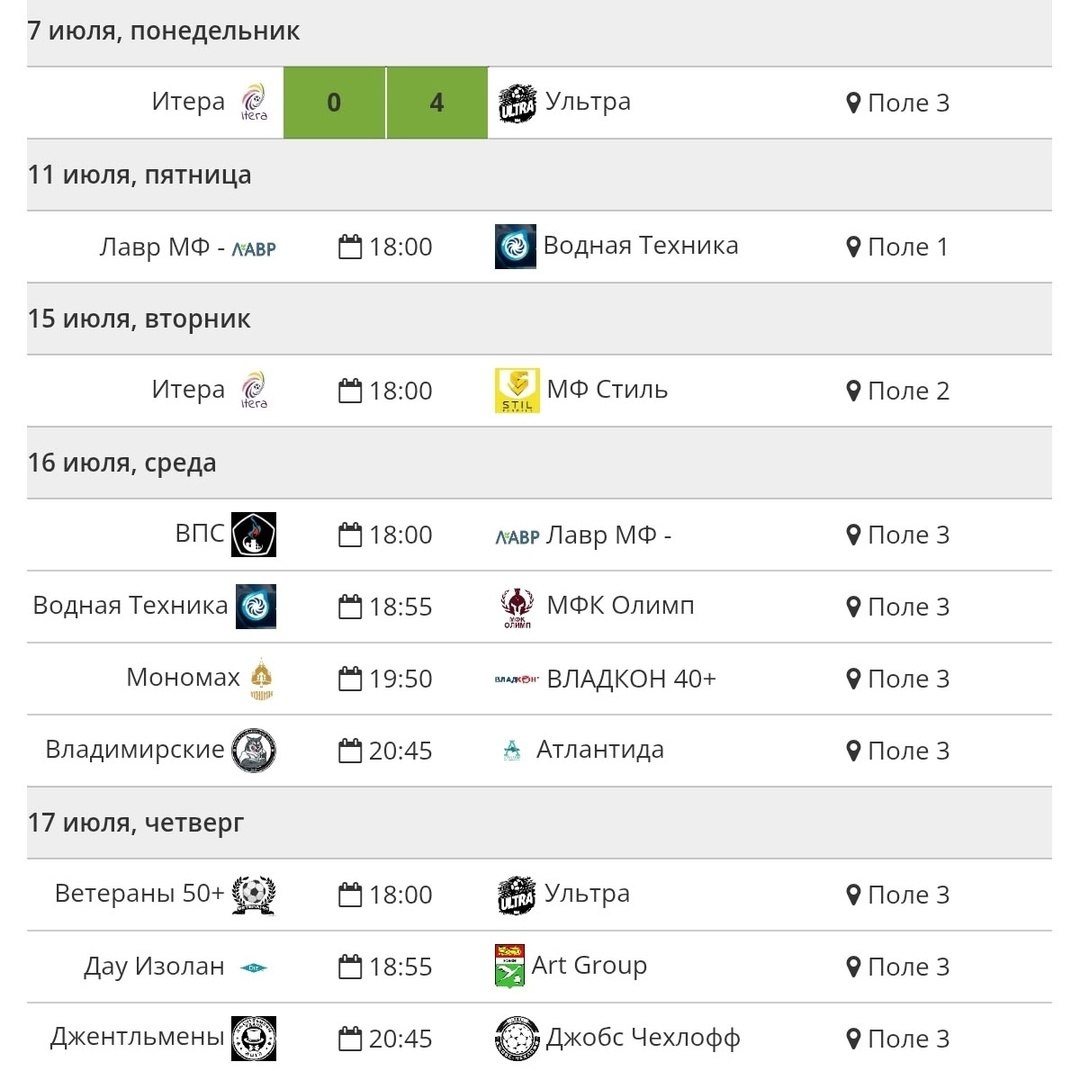Image resolution: width=1080 pixels, height=1071 pixels.
Task: Click the Джобс Чехлофф ball logo
Action: coord(517,1038)
